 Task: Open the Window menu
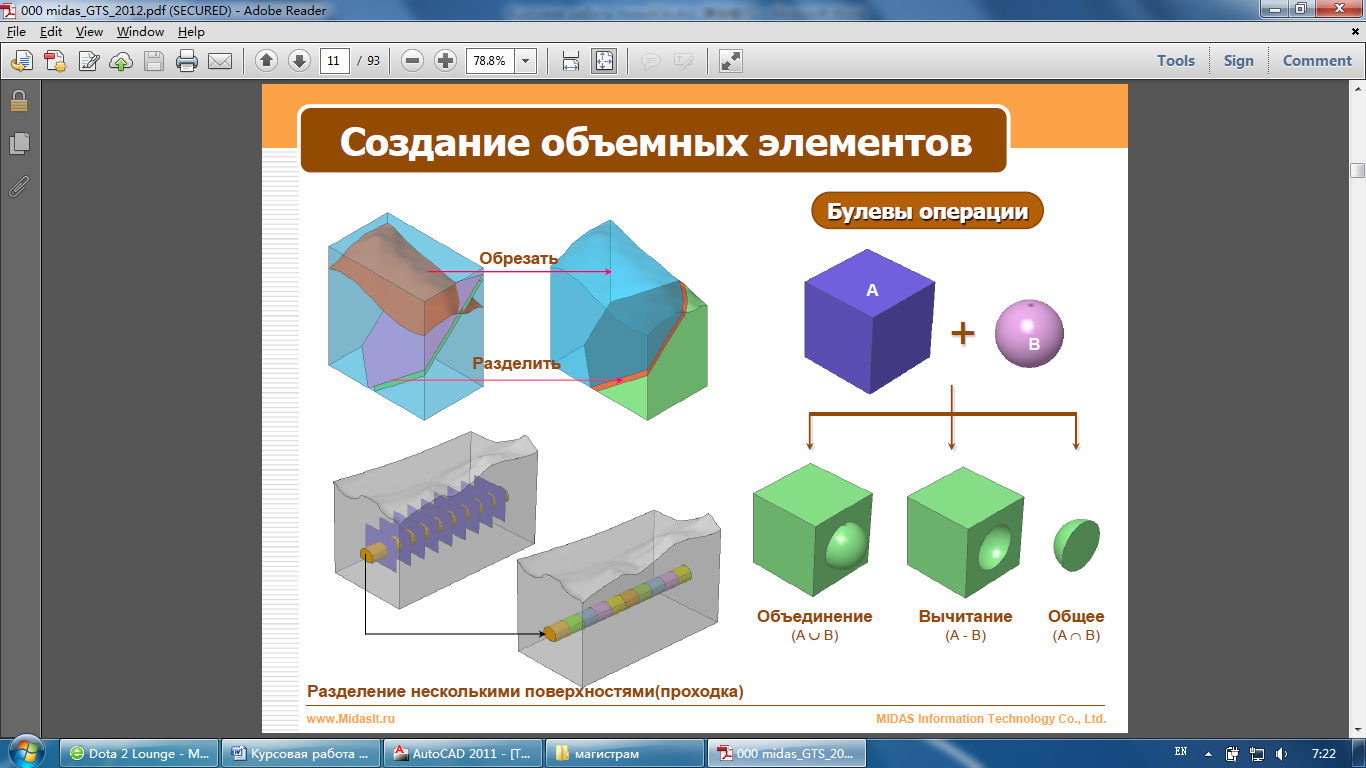click(x=140, y=32)
